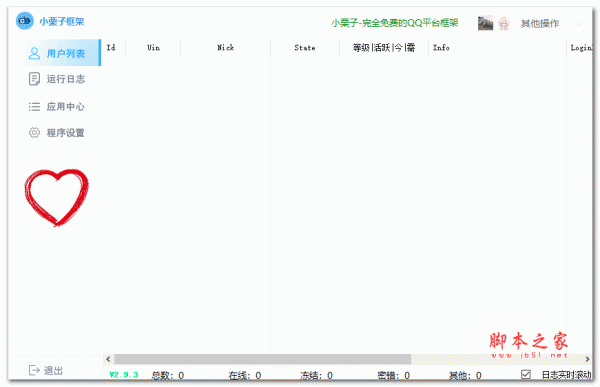The height and width of the screenshot is (387, 600).
Task: Click the 其他: 0 status entry
Action: pyautogui.click(x=465, y=375)
